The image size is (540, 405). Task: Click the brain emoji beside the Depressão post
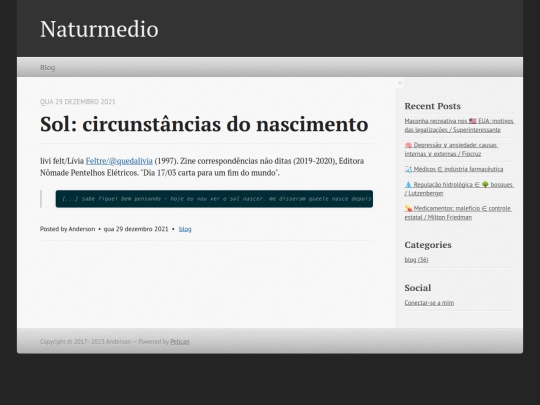408,145
